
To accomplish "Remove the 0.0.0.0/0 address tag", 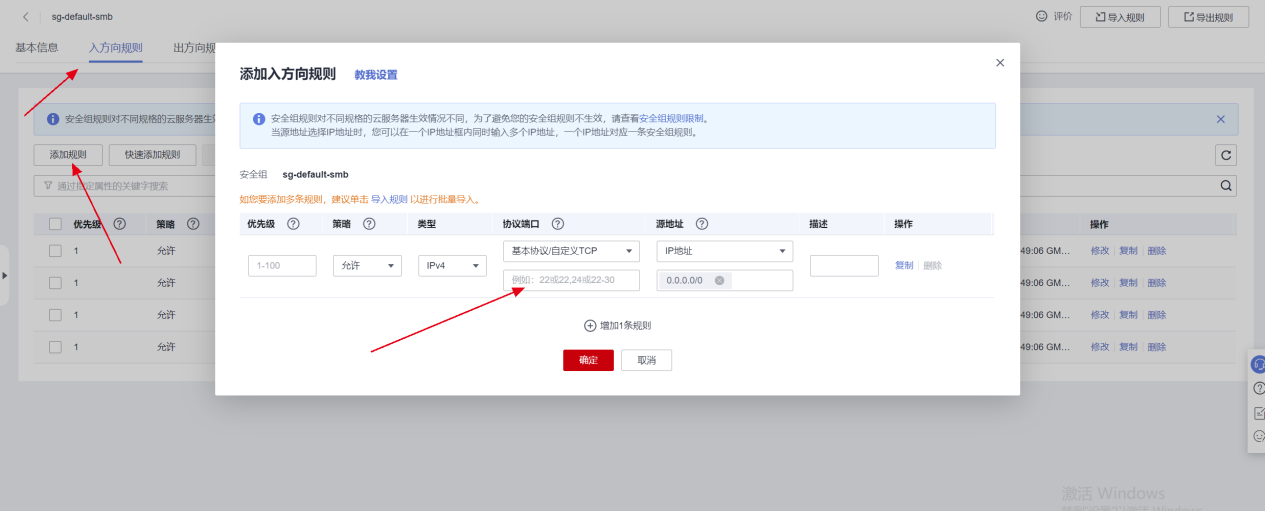I will (719, 281).
